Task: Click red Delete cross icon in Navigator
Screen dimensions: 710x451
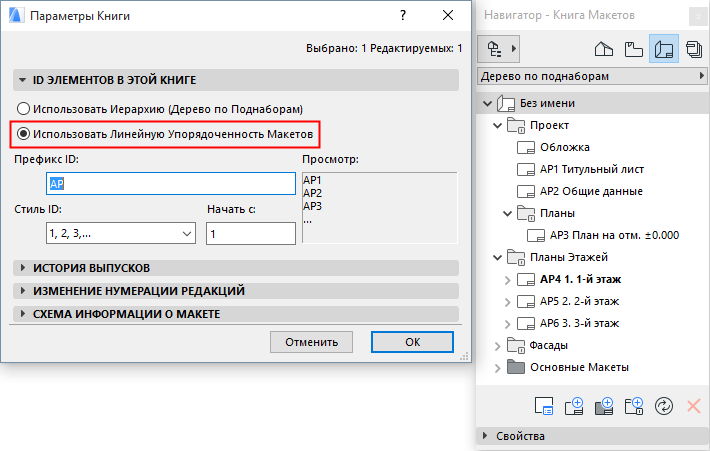Action: 694,406
